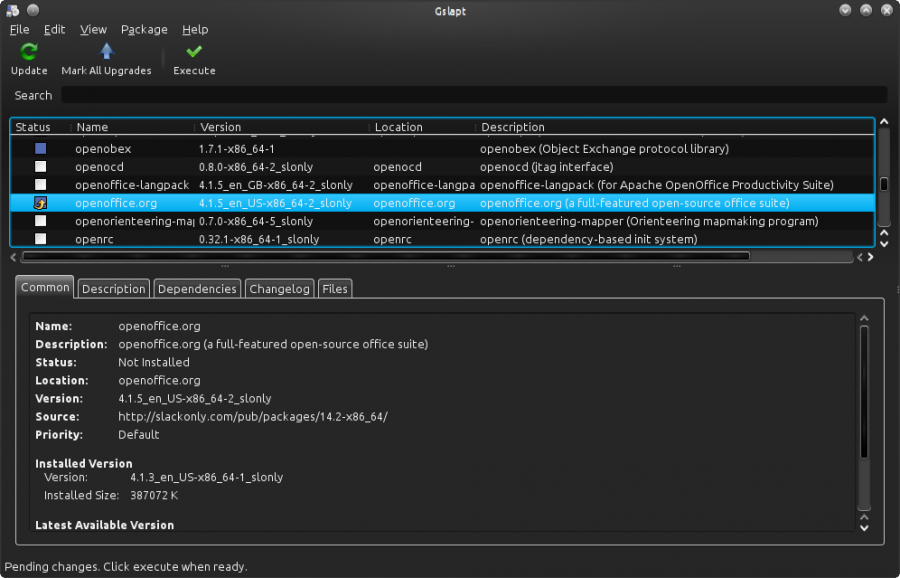Open the View menu

pos(93,29)
